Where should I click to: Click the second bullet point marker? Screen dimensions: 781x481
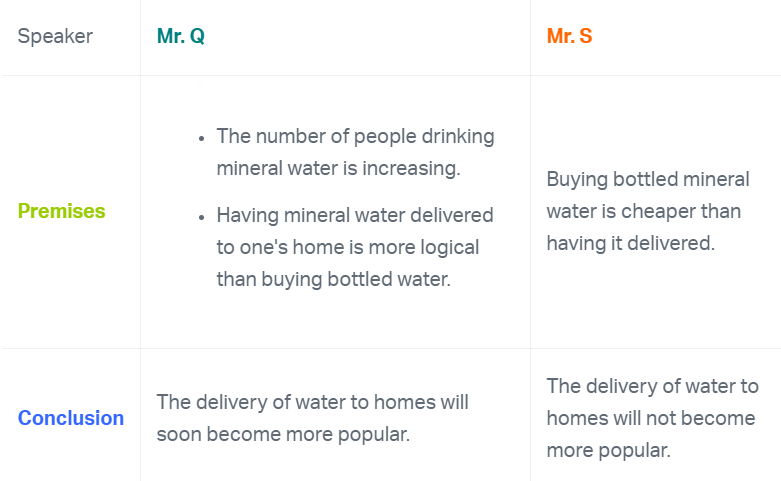tap(202, 216)
